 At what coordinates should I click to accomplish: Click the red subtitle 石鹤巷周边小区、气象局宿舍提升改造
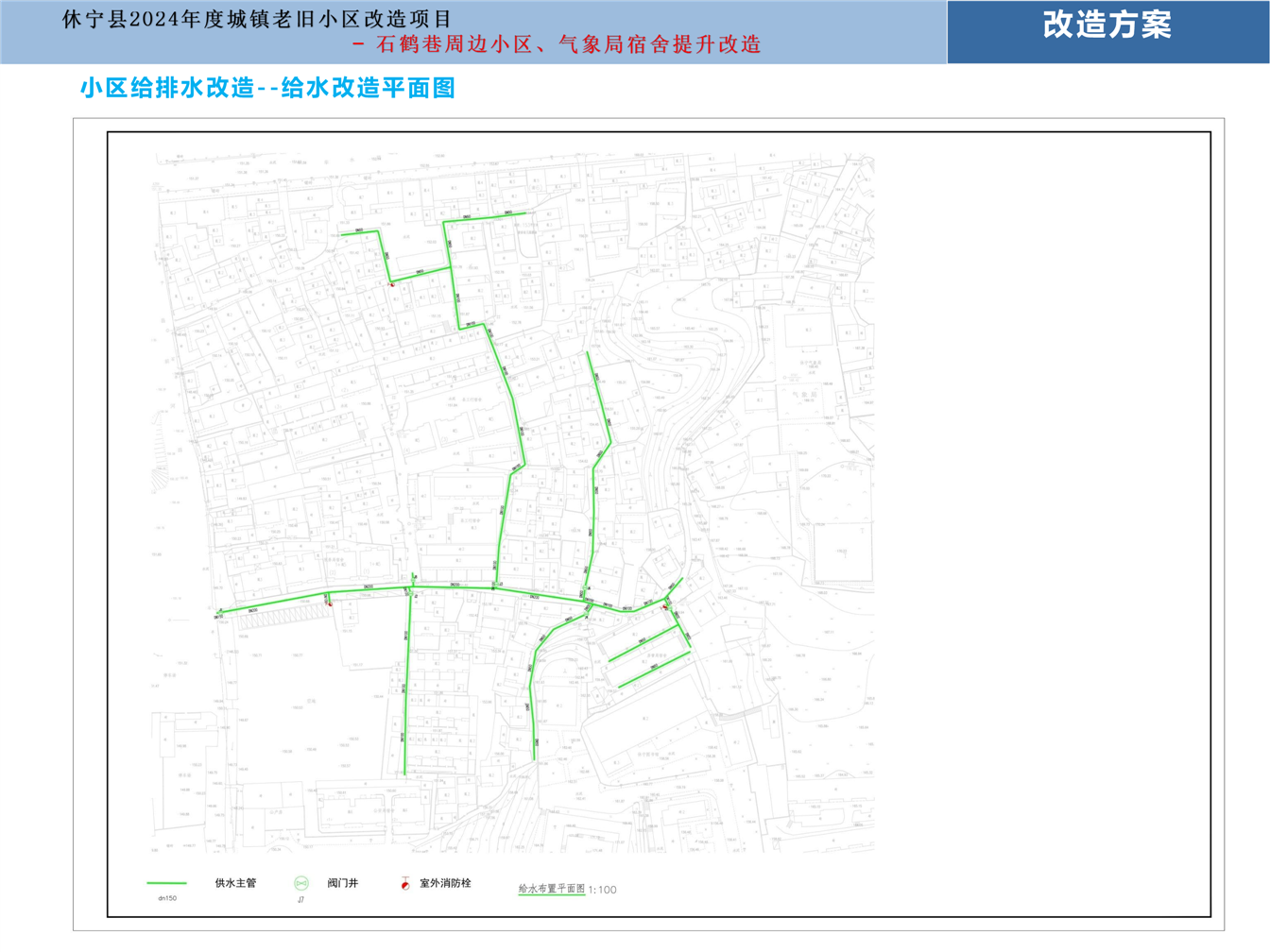pos(568,44)
